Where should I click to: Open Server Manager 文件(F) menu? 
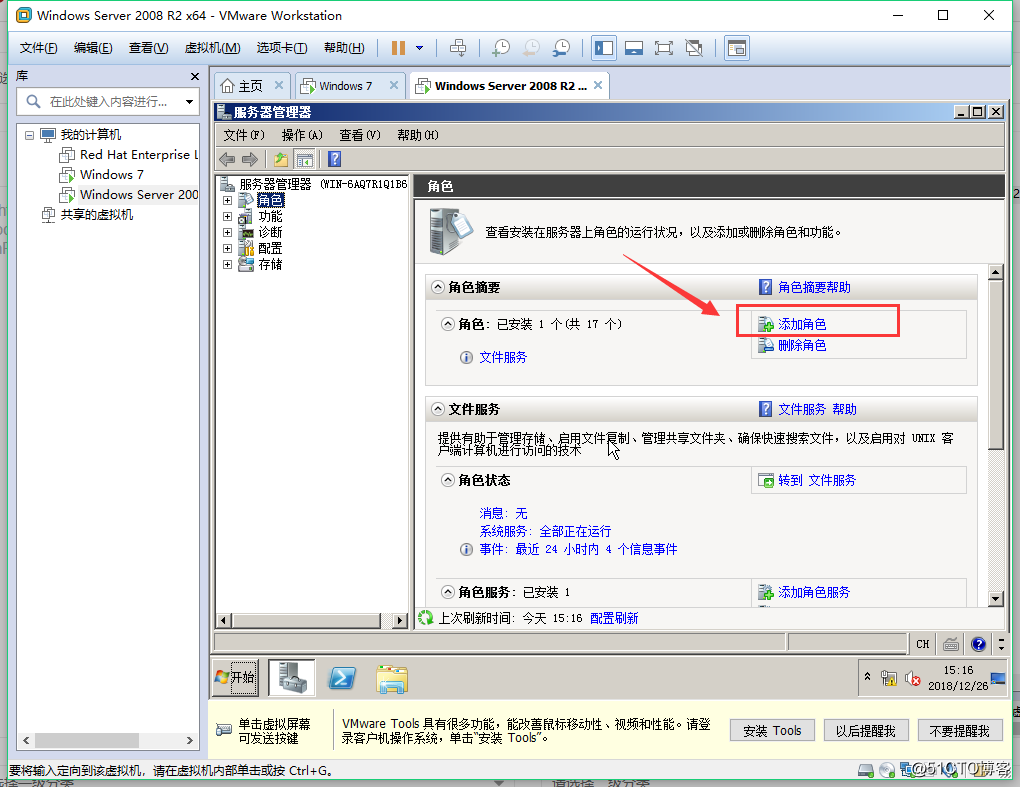pos(244,135)
